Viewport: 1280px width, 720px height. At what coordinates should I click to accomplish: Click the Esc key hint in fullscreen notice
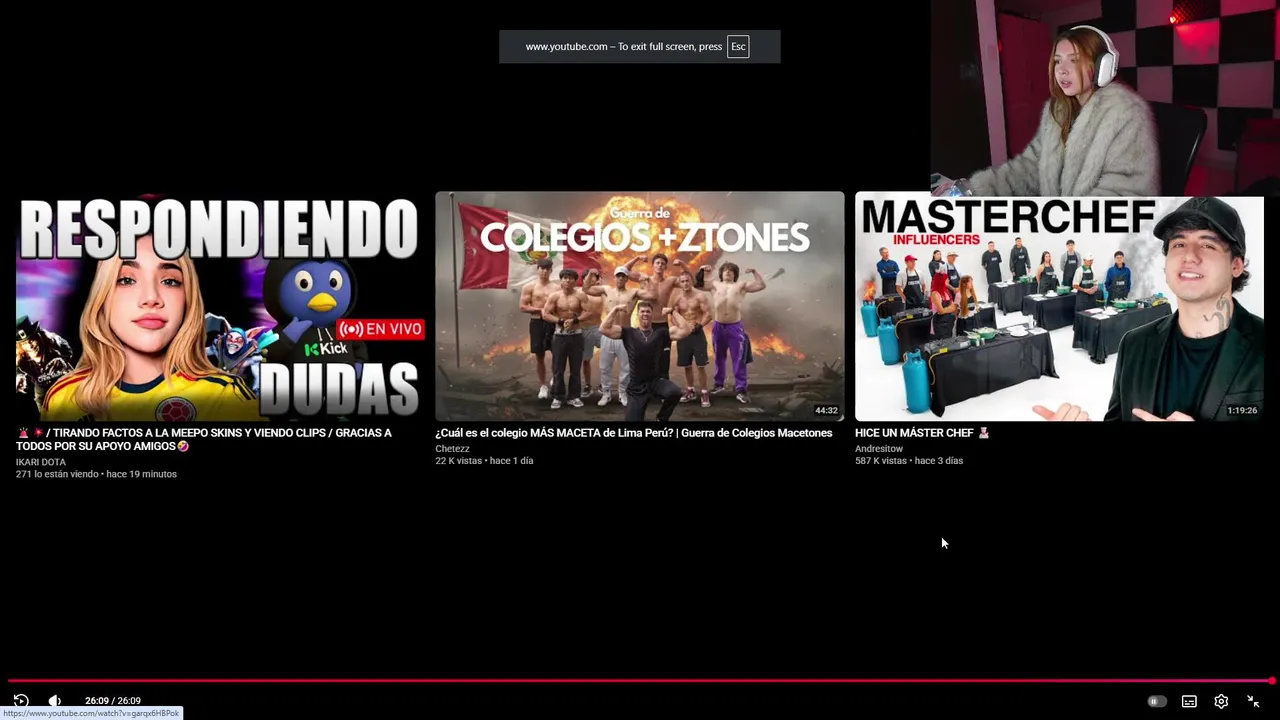coord(738,47)
